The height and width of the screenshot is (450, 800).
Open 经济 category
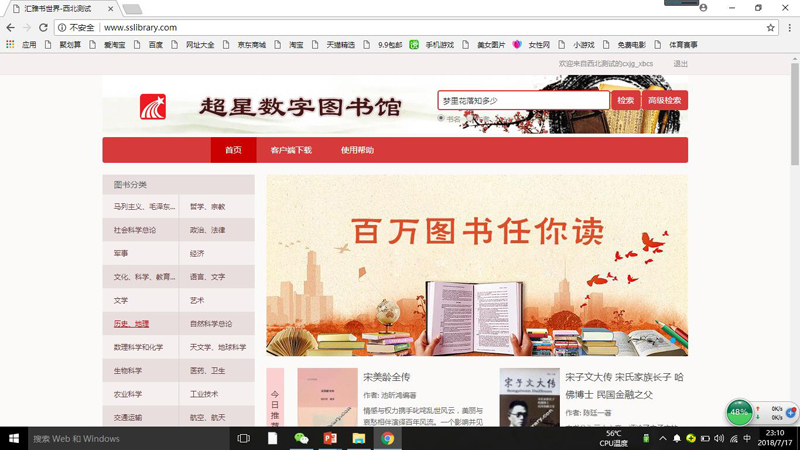(x=197, y=254)
